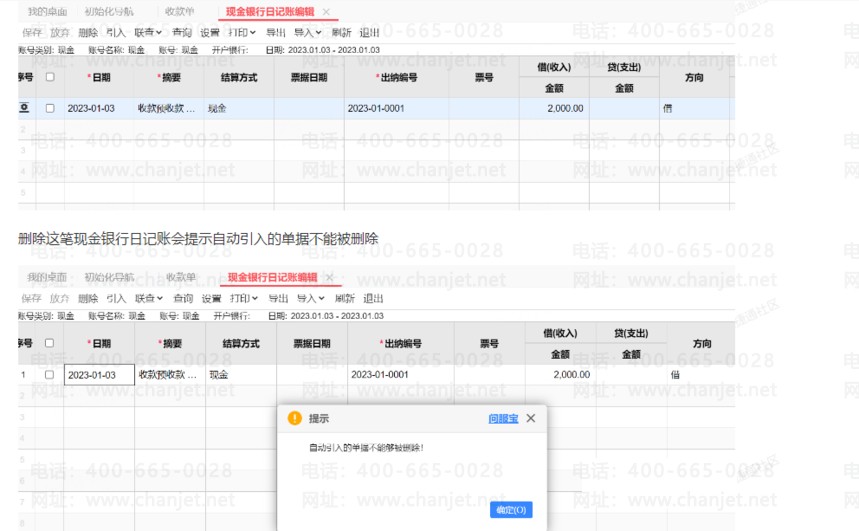Expand the 联查 dropdown in the top toolbar
Screen dimensions: 859x531
point(149,32)
